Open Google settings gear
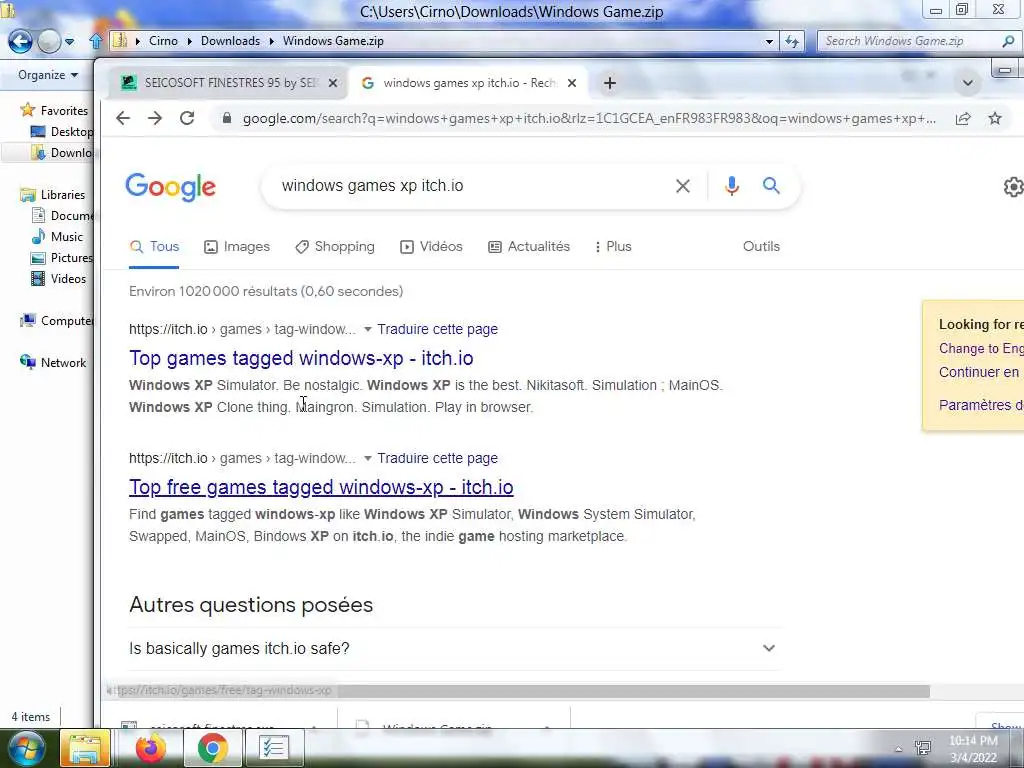The width and height of the screenshot is (1024, 768). coord(1013,187)
